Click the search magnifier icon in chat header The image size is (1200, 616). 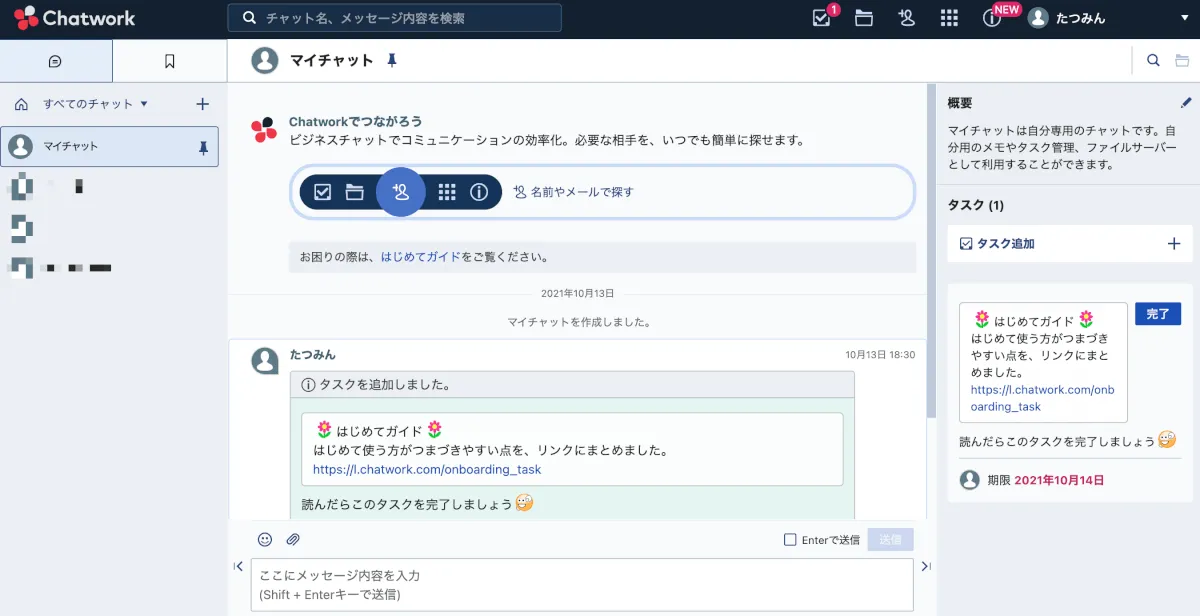pos(1153,61)
